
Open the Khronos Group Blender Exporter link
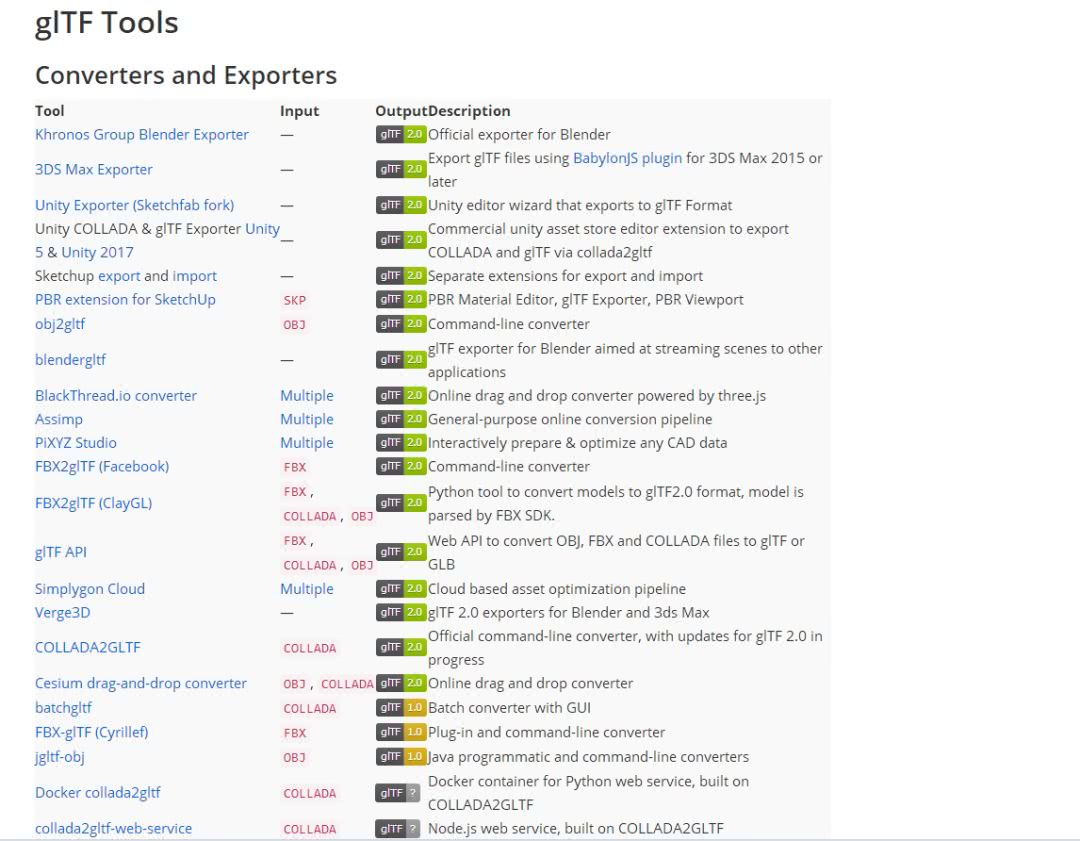pos(142,134)
